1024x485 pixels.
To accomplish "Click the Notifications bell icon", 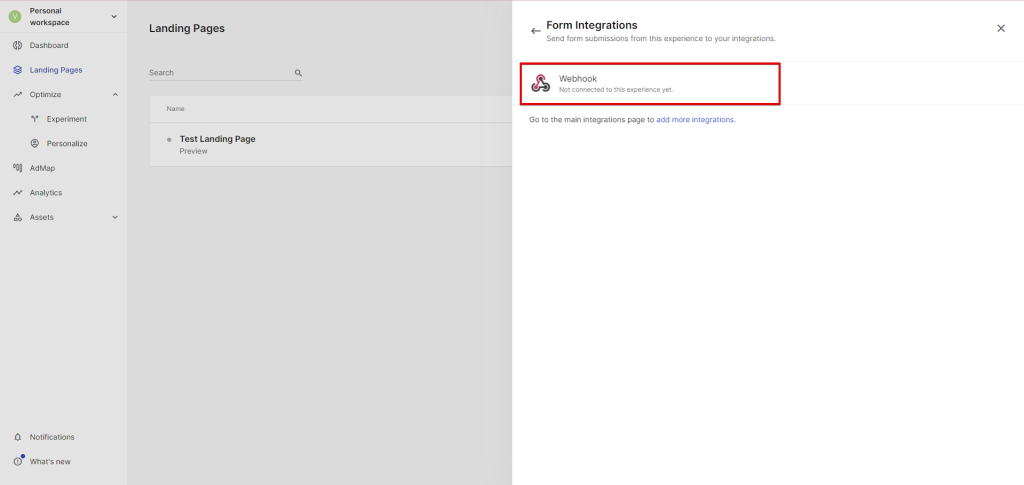I will [18, 437].
